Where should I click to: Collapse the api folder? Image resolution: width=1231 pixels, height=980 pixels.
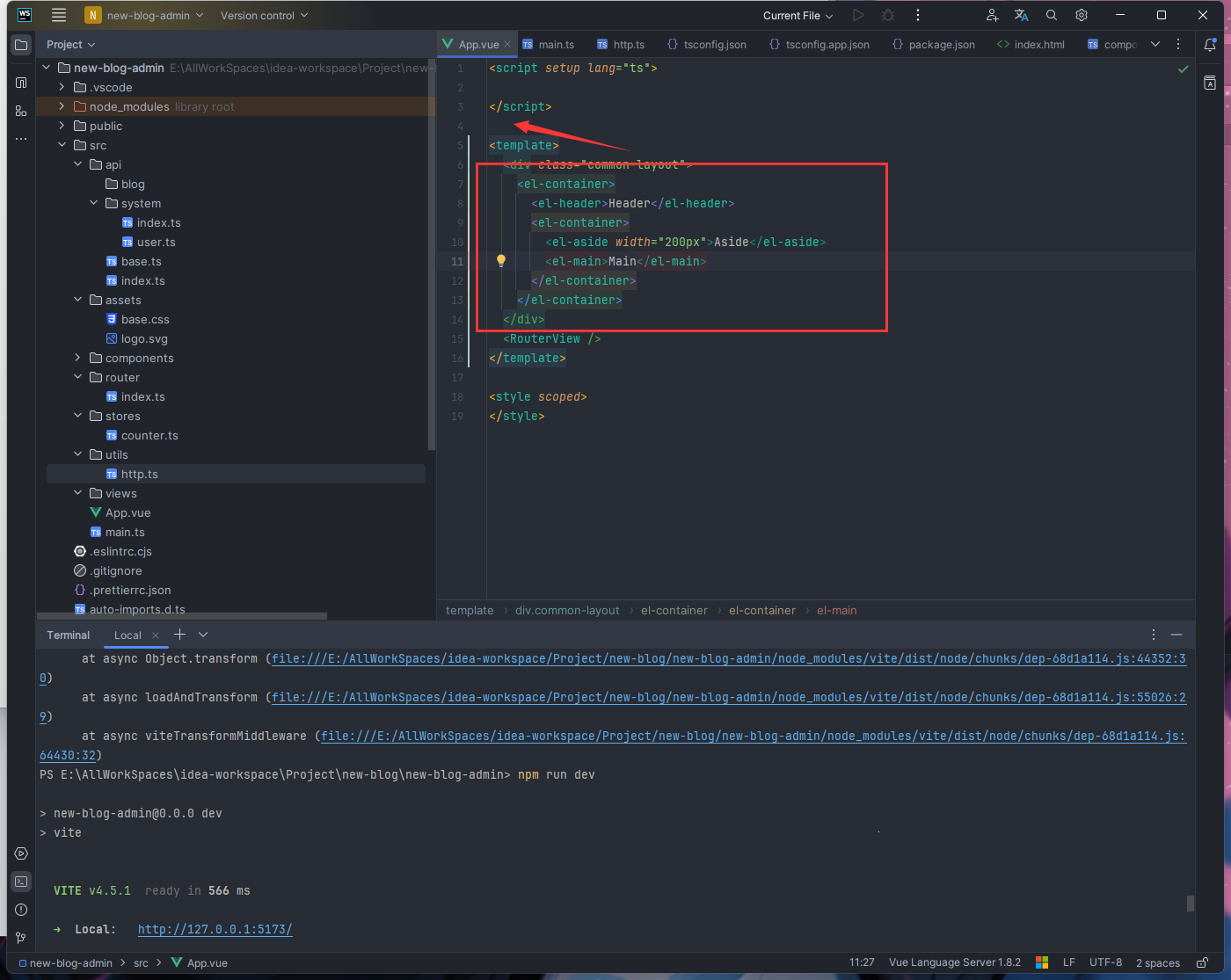pyautogui.click(x=77, y=164)
